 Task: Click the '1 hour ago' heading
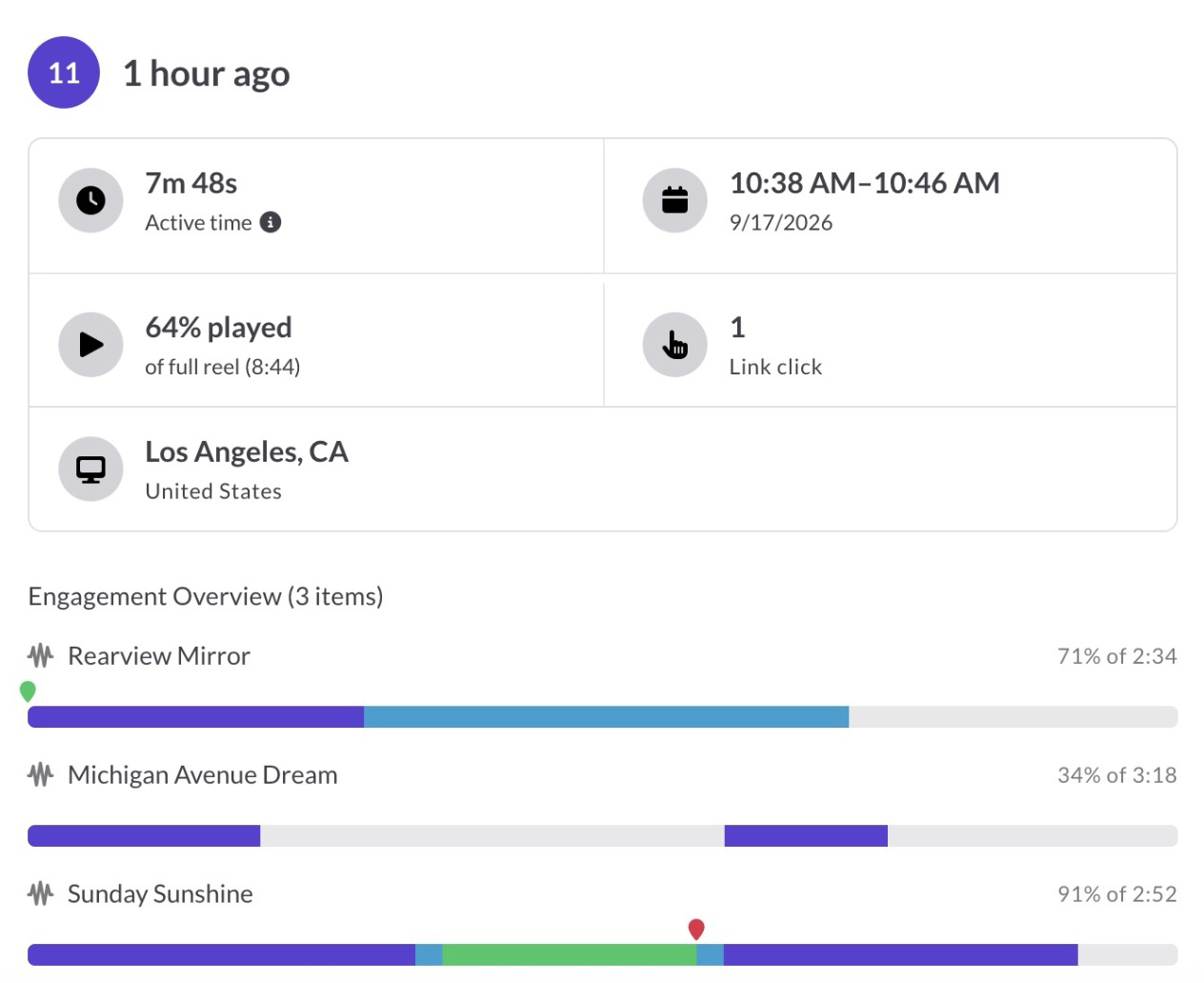point(207,73)
